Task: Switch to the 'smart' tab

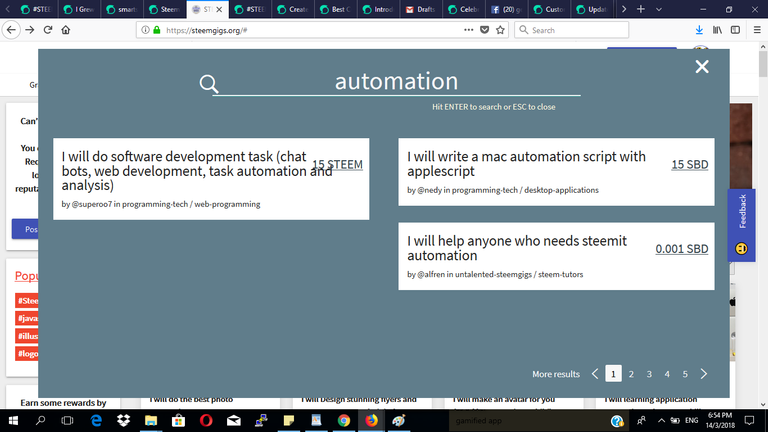Action: [x=121, y=9]
